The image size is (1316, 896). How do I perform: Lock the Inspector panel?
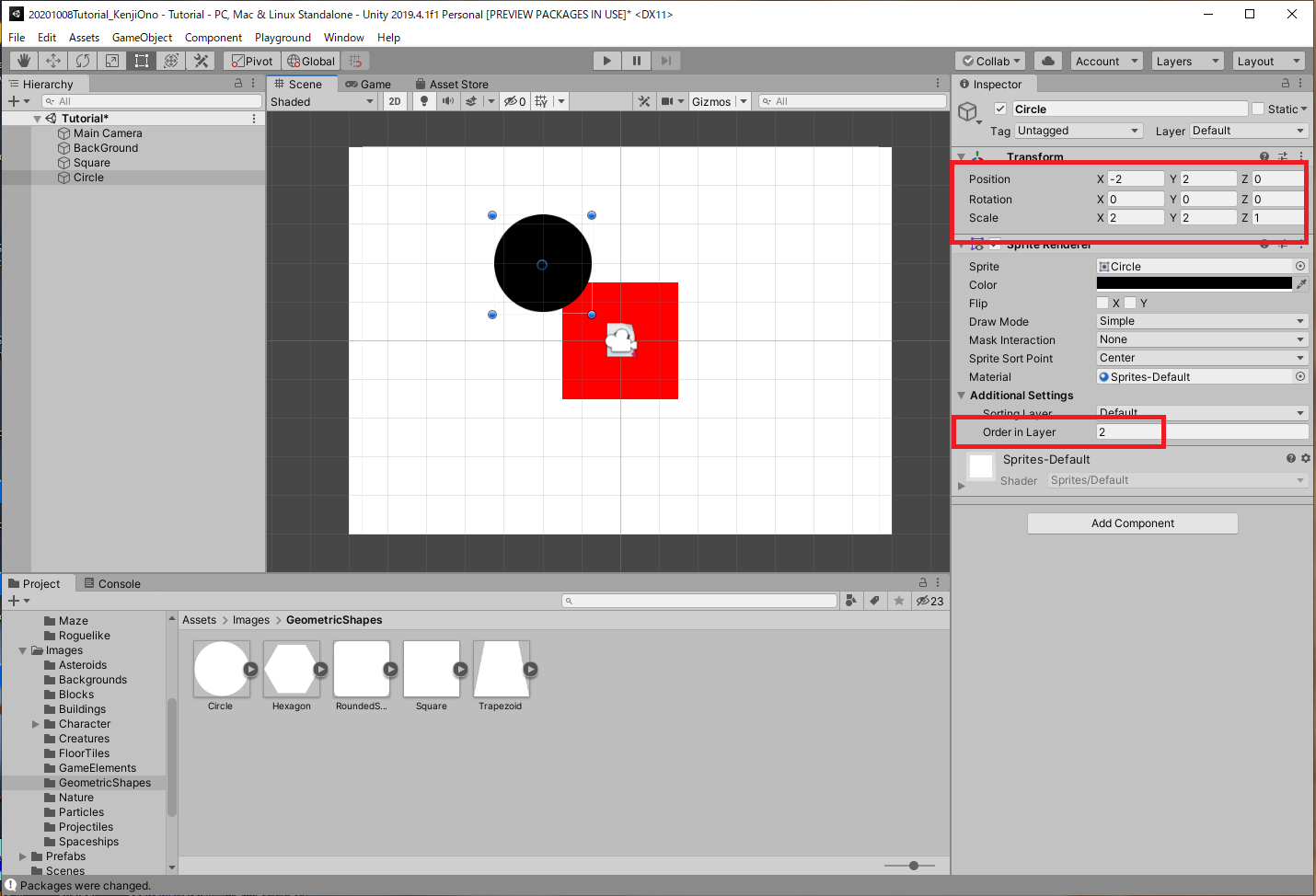(x=1286, y=83)
